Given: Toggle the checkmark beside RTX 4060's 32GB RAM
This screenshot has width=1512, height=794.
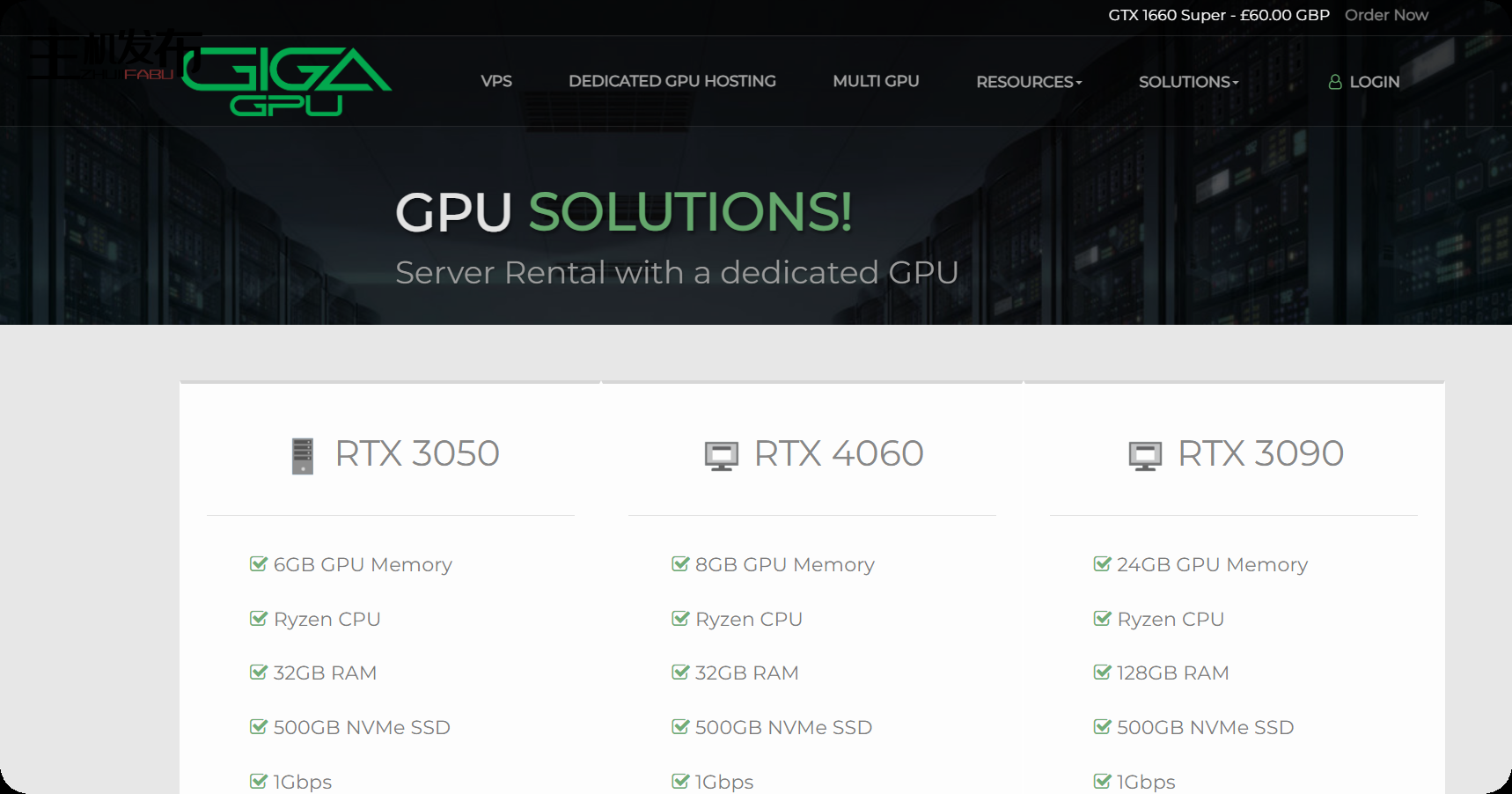Looking at the screenshot, I should tap(679, 672).
